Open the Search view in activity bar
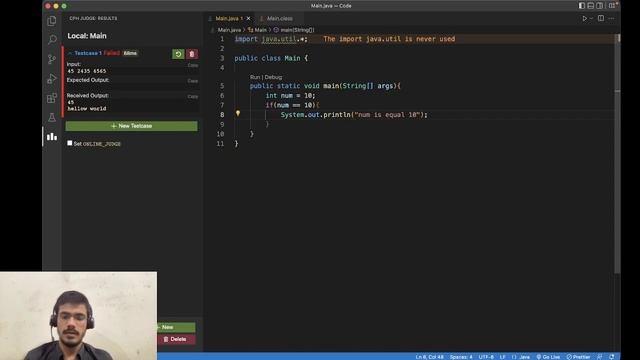The width and height of the screenshot is (640, 360). tap(52, 40)
